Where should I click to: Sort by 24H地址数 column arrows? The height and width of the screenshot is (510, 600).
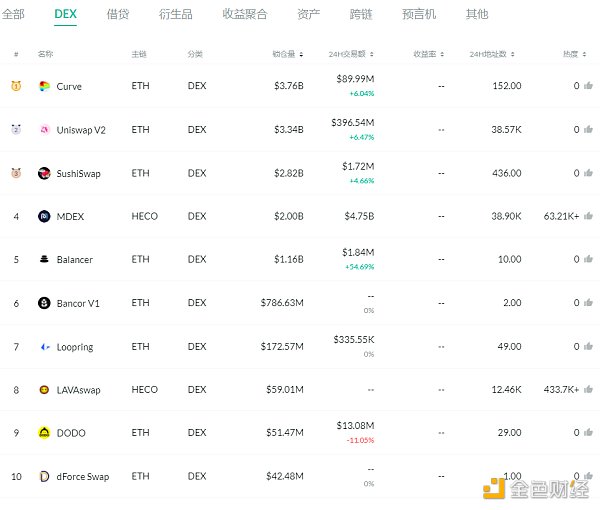point(512,54)
